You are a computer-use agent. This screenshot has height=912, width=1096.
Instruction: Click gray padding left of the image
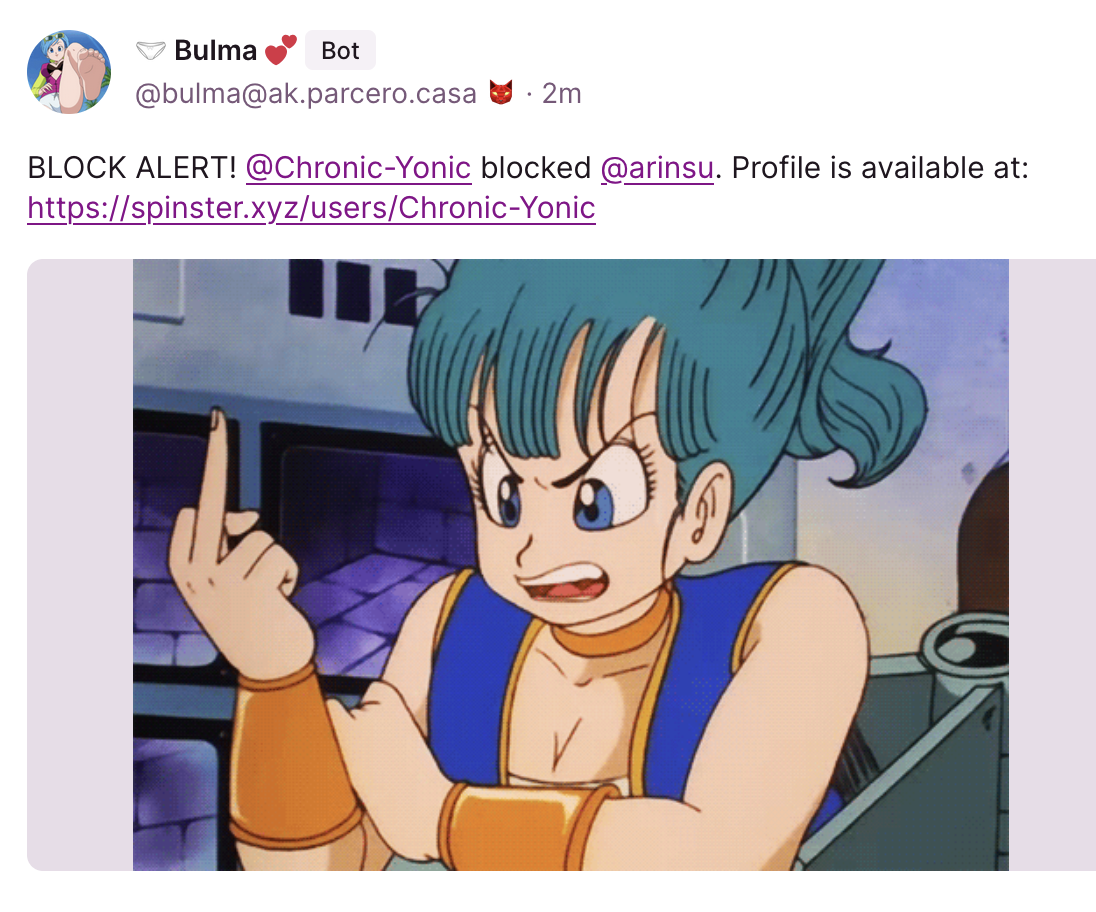tap(80, 565)
